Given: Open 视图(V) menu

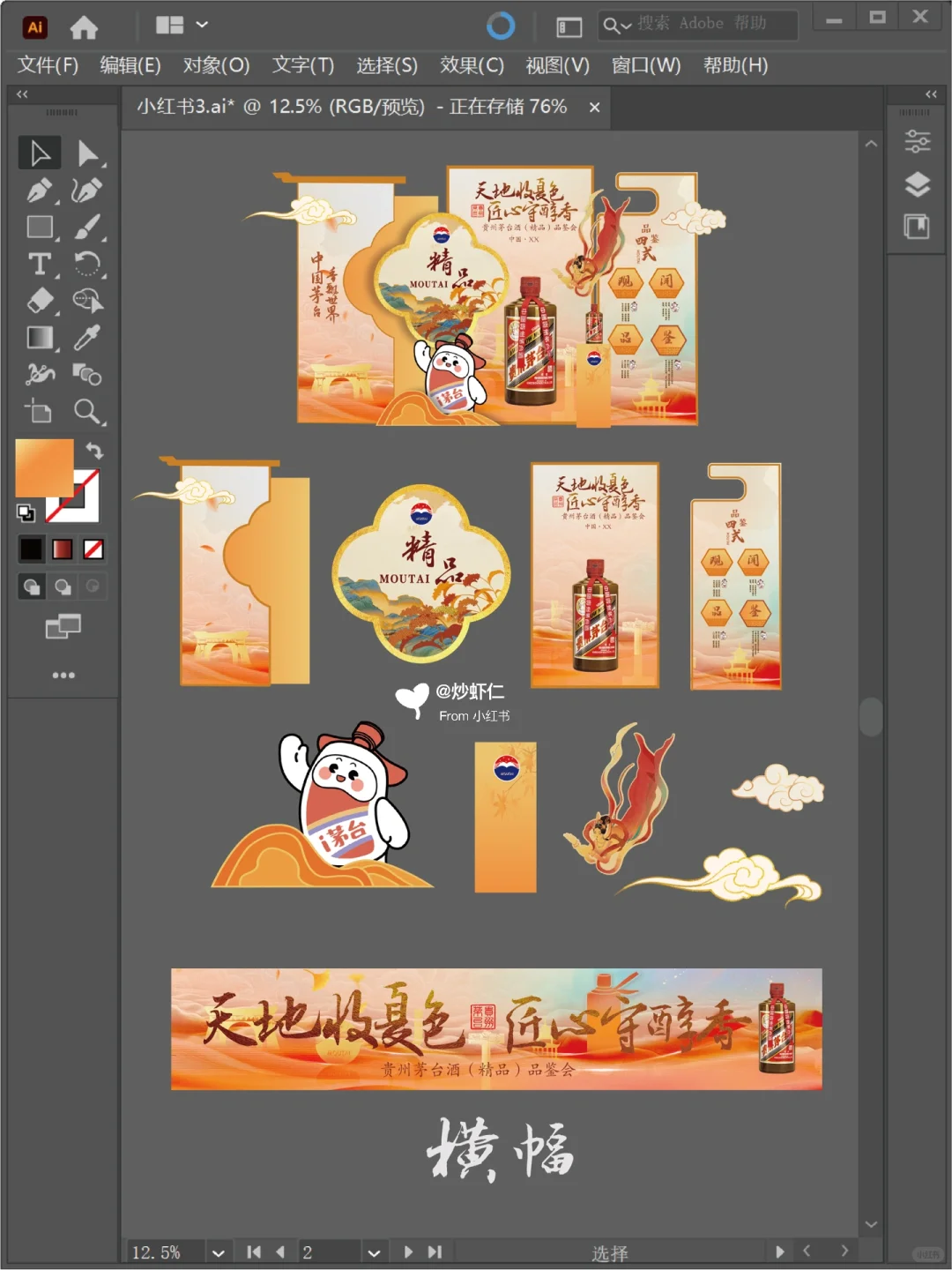Looking at the screenshot, I should [x=557, y=65].
